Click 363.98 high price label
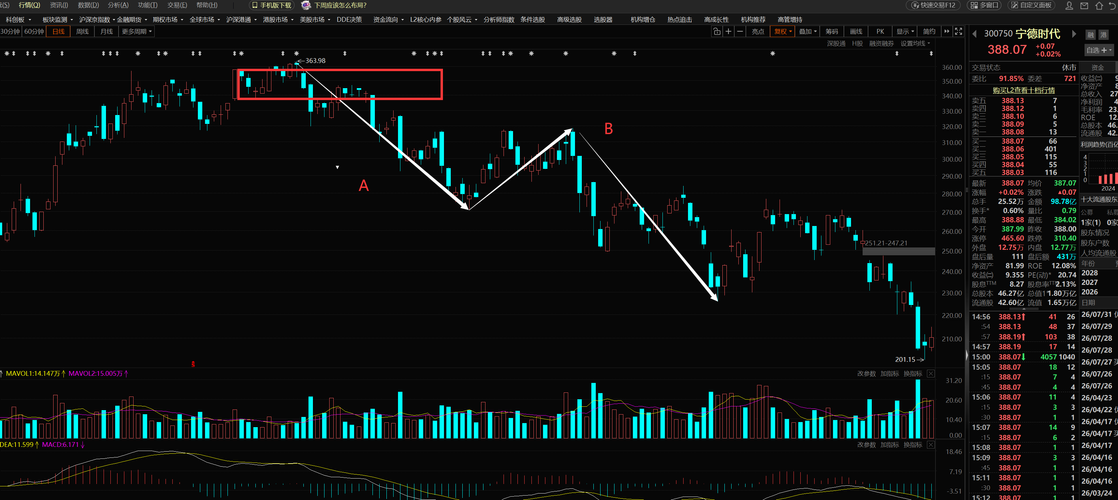Viewport: 1118px width, 500px height. click(x=315, y=61)
